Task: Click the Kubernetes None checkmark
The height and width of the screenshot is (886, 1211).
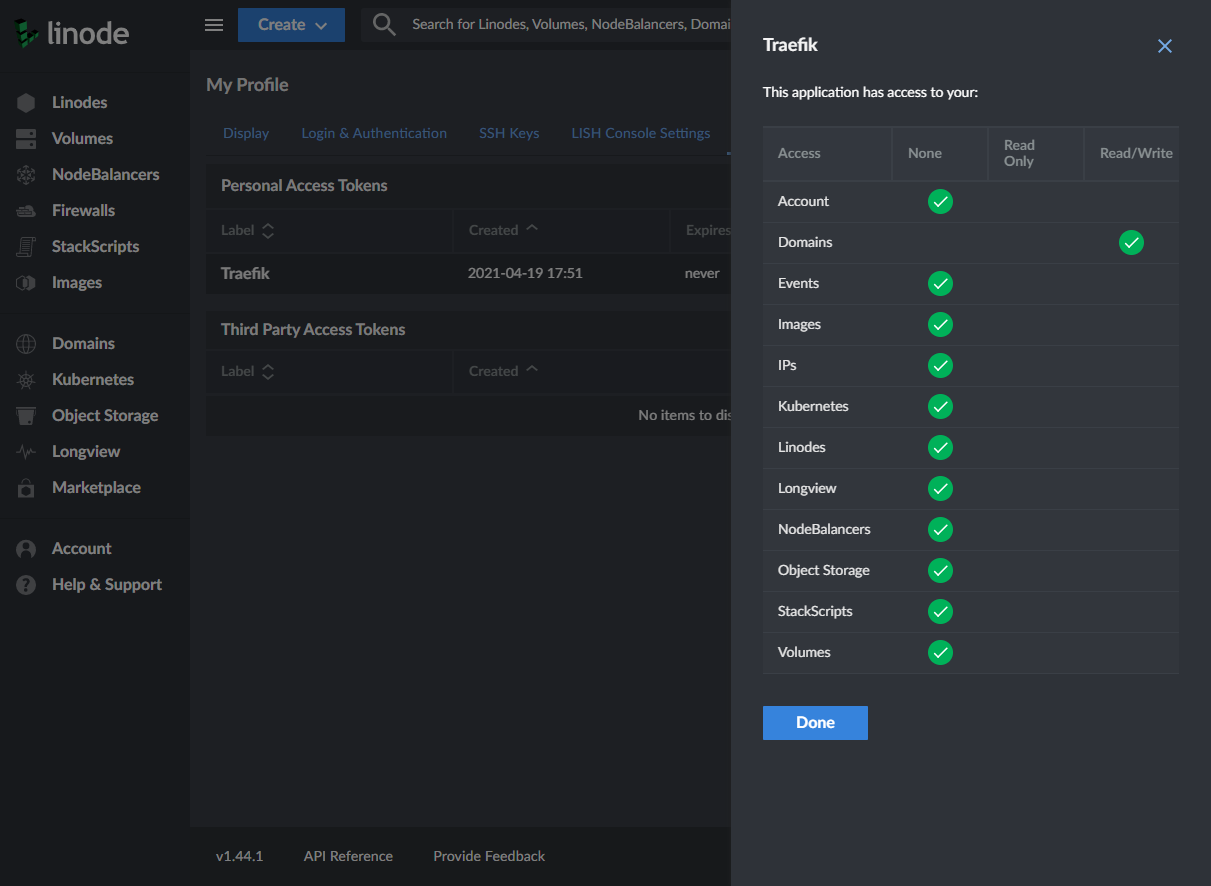Action: click(x=940, y=406)
